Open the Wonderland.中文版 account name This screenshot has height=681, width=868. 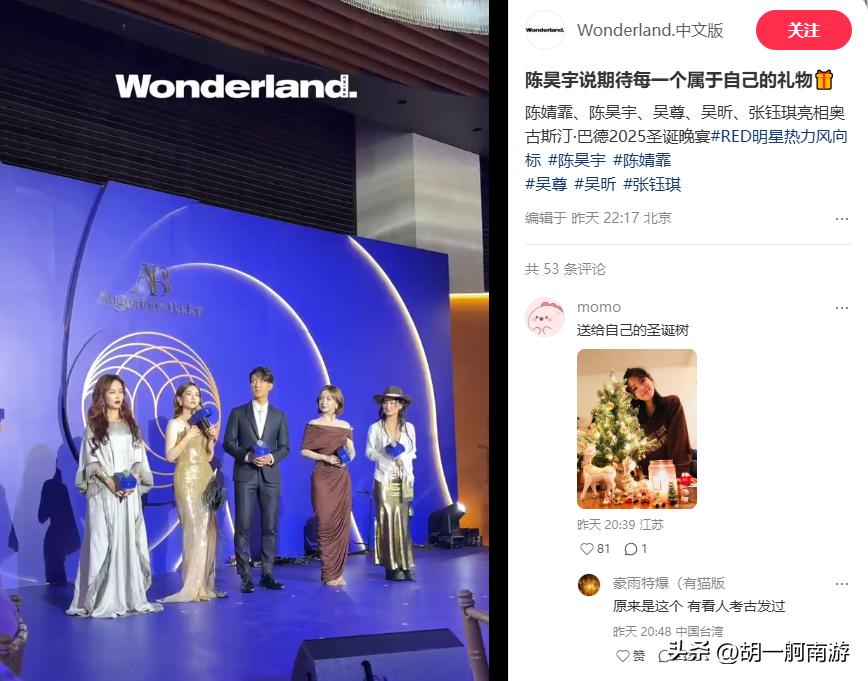650,30
